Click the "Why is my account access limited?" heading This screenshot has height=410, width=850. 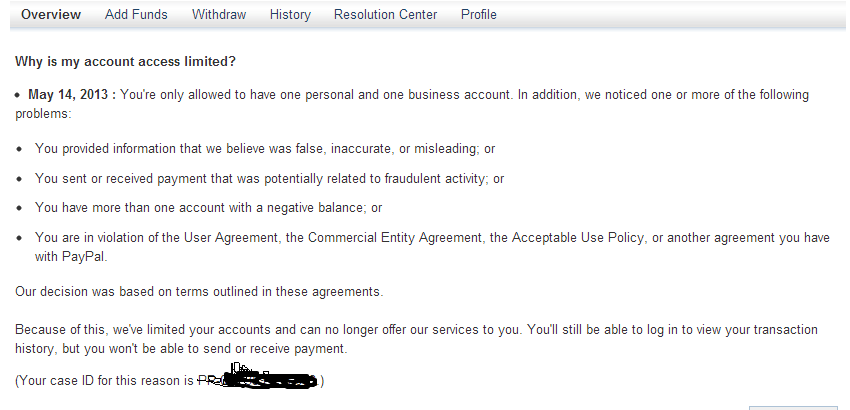125,61
